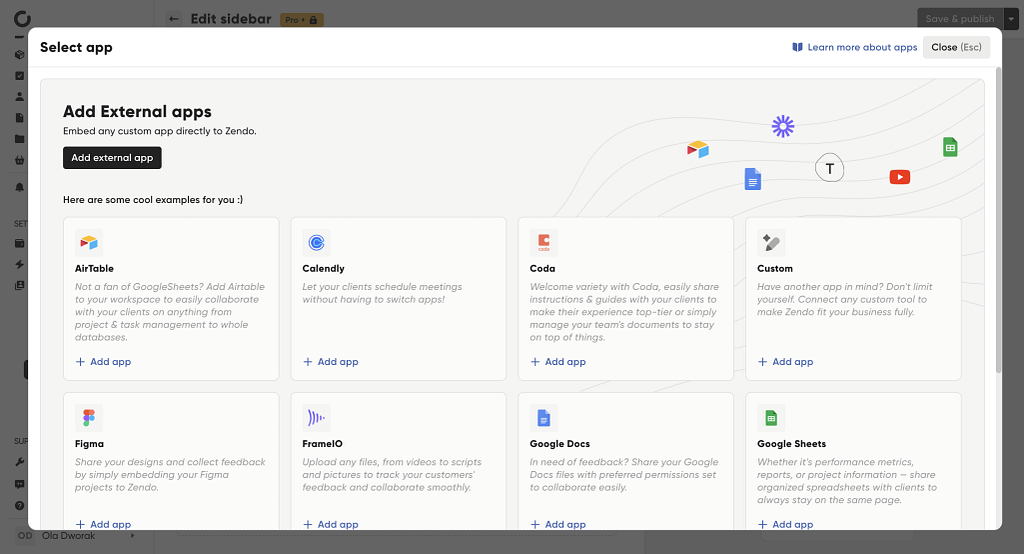Click the question mark icon in background sidebar
The image size is (1024, 554).
pos(20,506)
